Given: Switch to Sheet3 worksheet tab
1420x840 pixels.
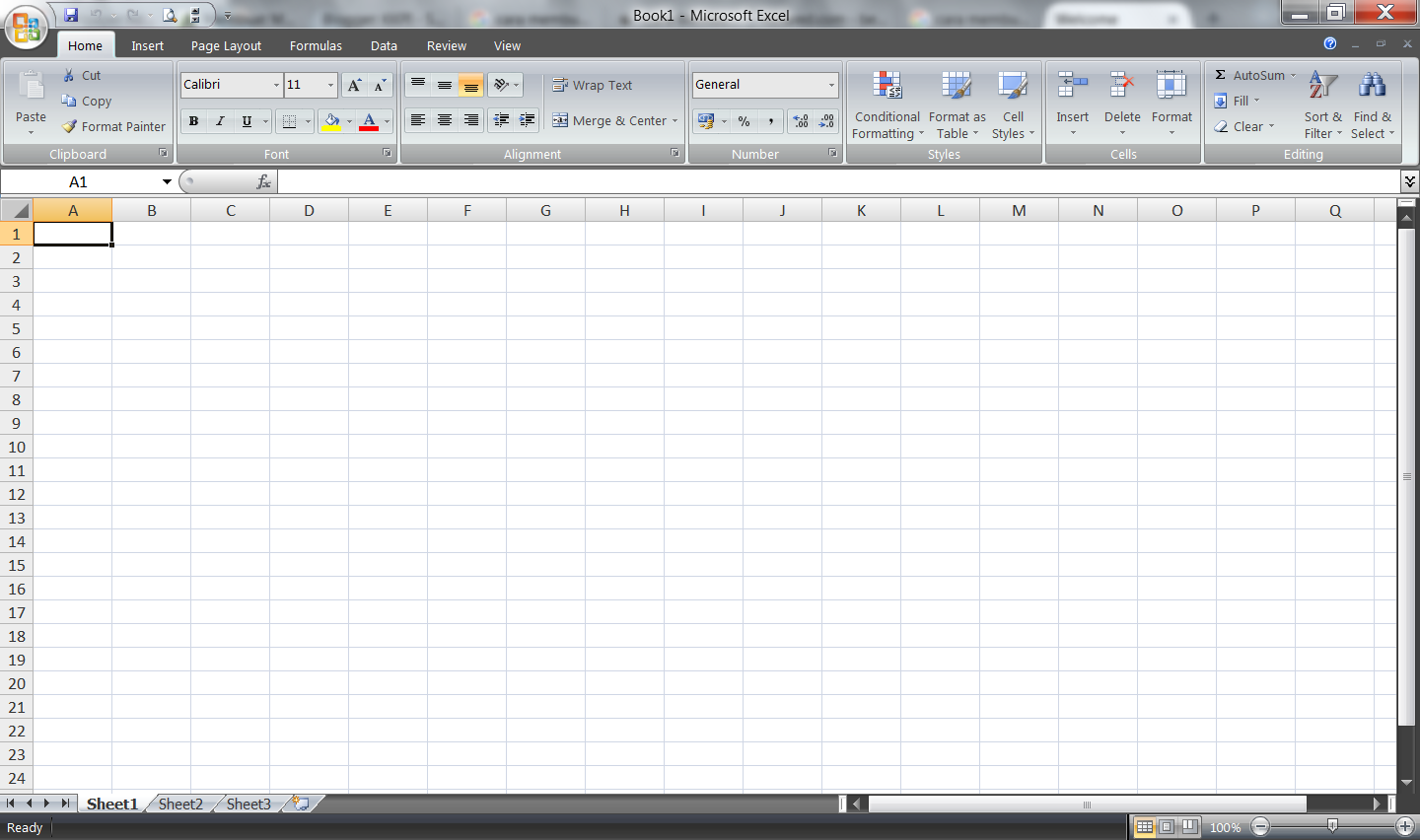Looking at the screenshot, I should coord(248,804).
